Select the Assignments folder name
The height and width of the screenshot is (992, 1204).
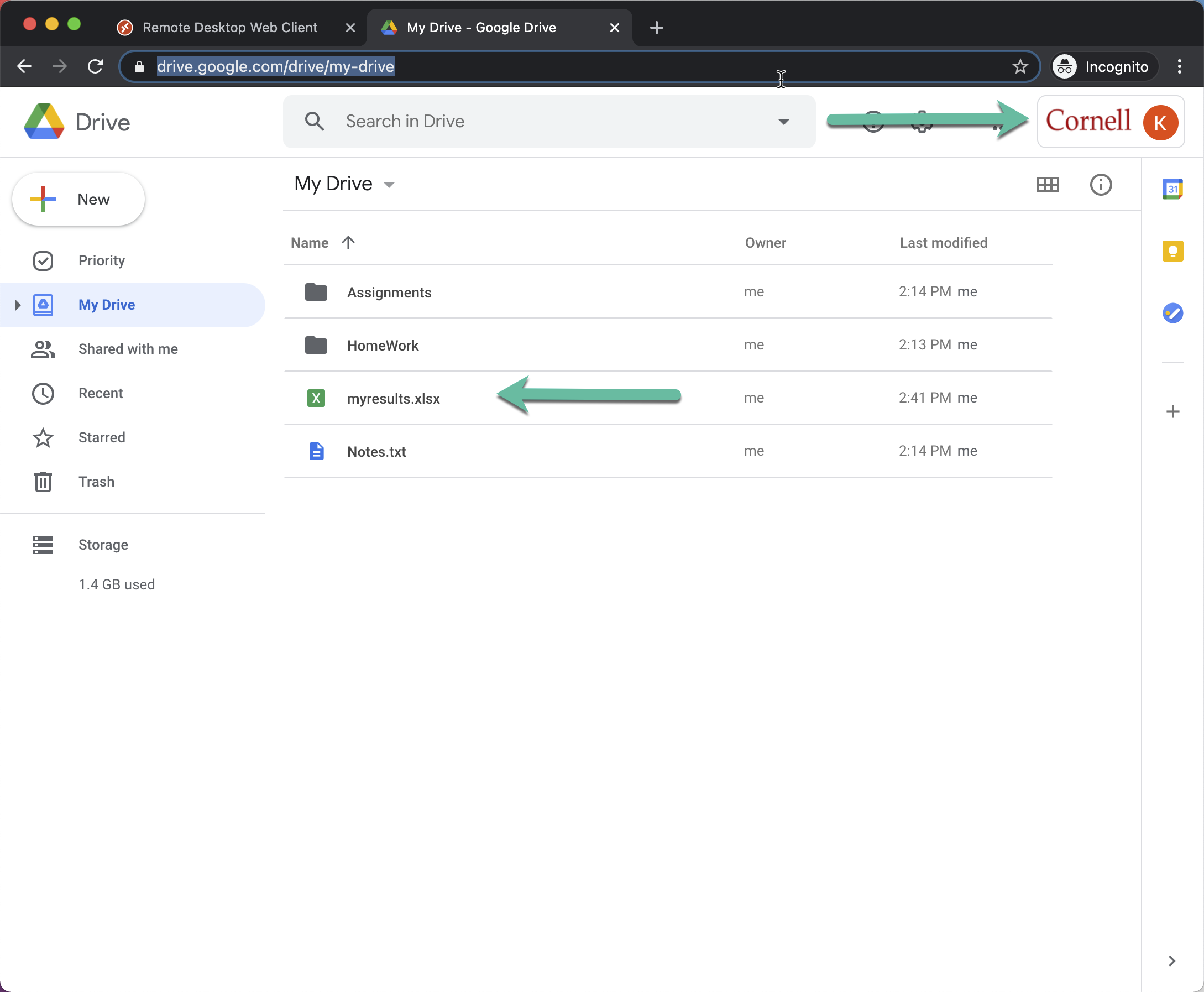click(x=389, y=293)
